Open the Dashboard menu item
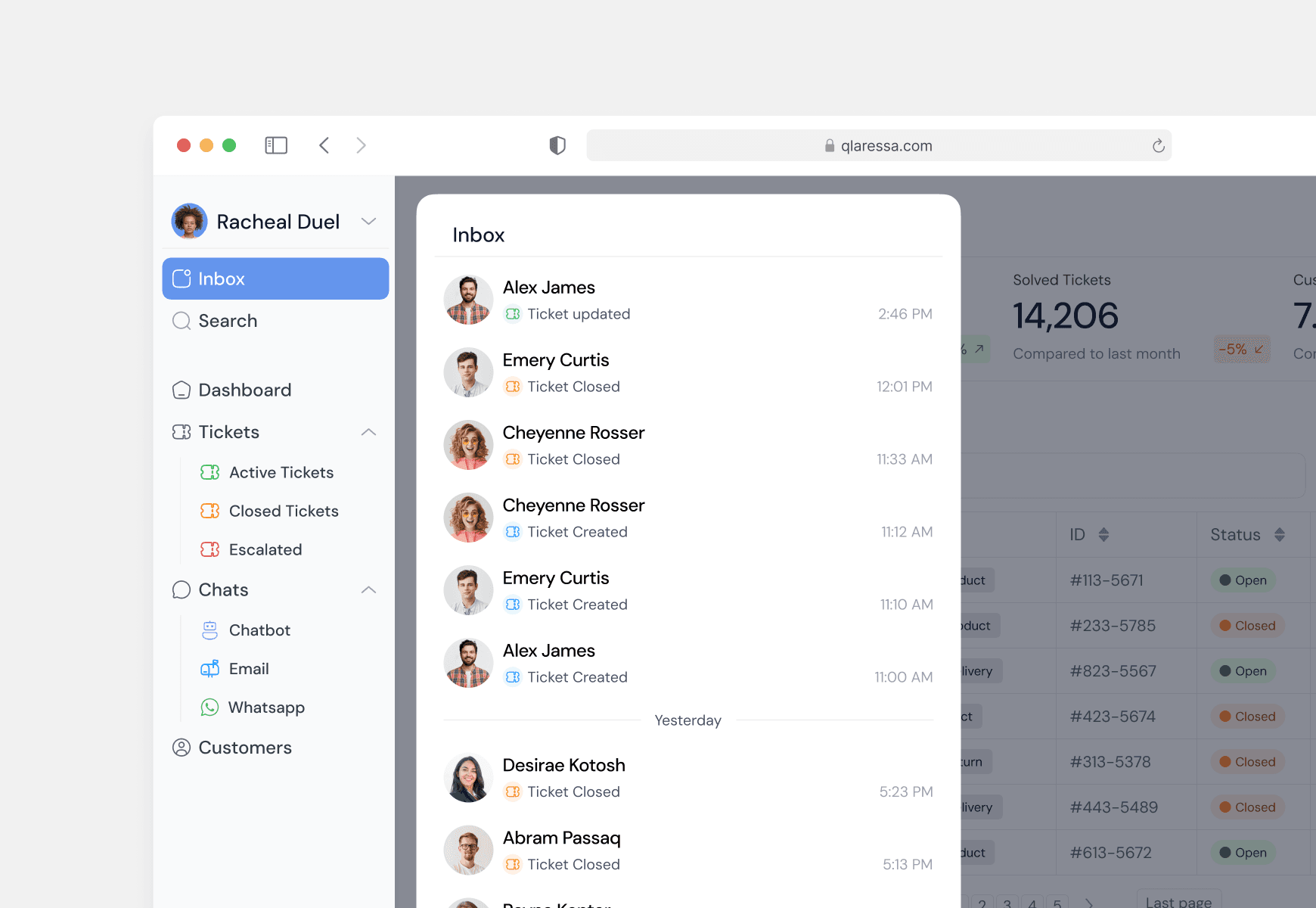The width and height of the screenshot is (1316, 908). (x=275, y=390)
